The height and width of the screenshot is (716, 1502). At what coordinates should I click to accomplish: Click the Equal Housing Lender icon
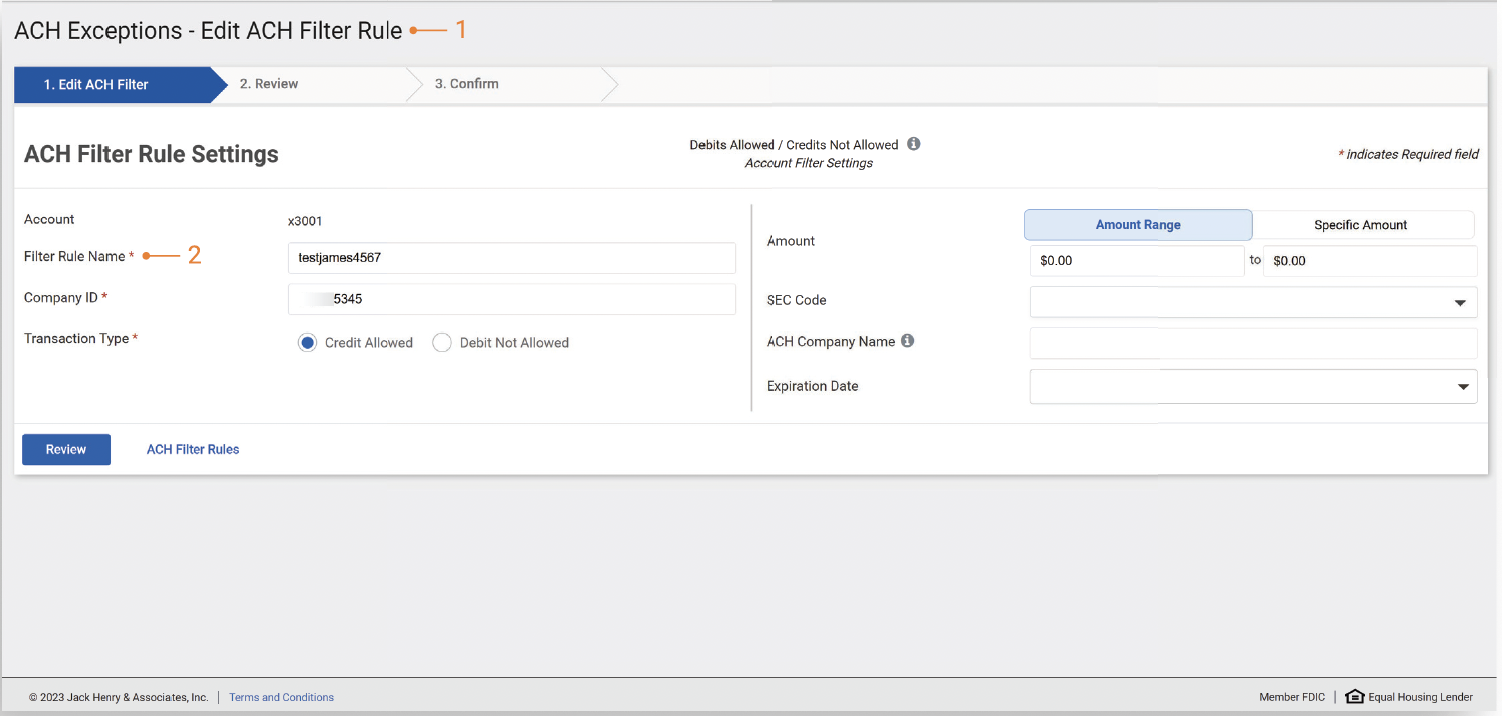click(x=1355, y=697)
